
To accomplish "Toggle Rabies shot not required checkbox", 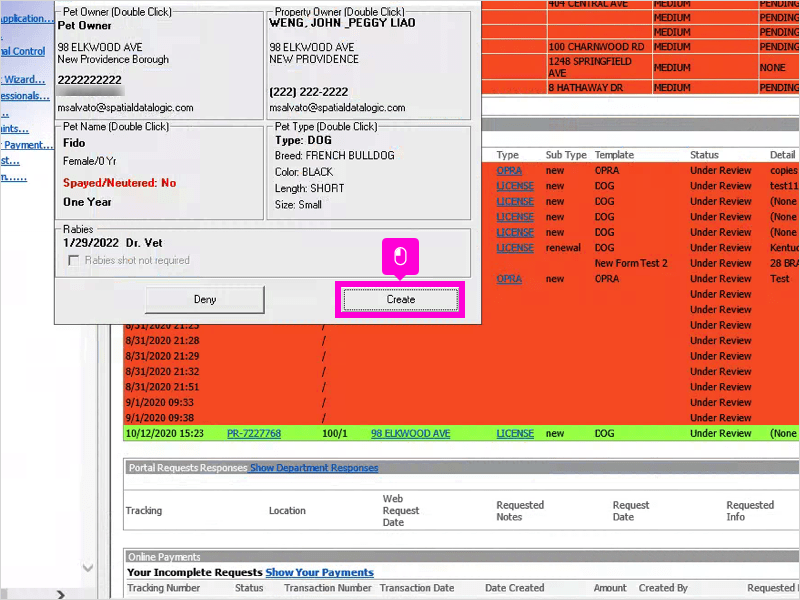I will [74, 261].
